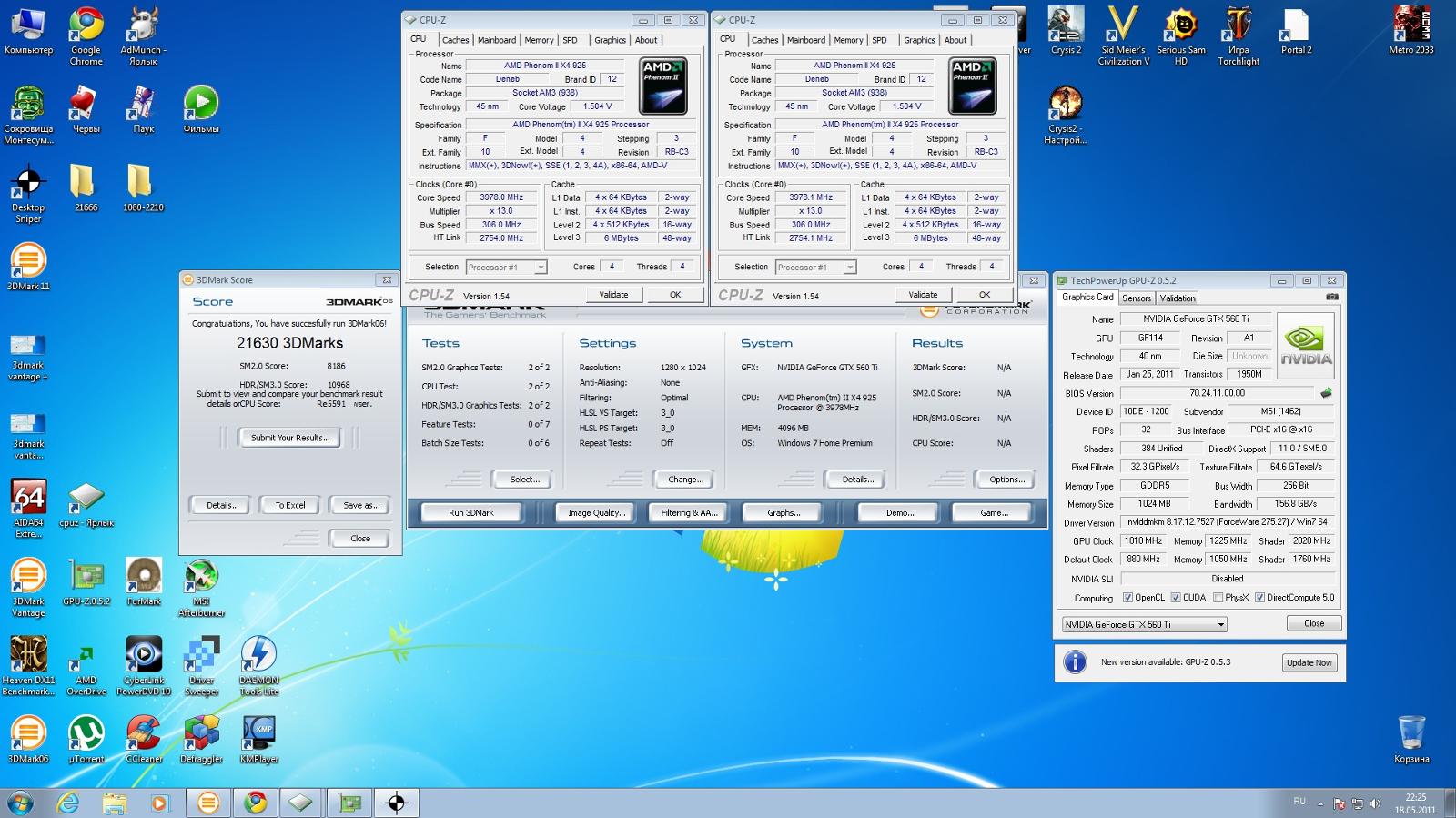Viewport: 1456px width, 818px height.
Task: Click Filtering & AA button
Action: (x=689, y=513)
